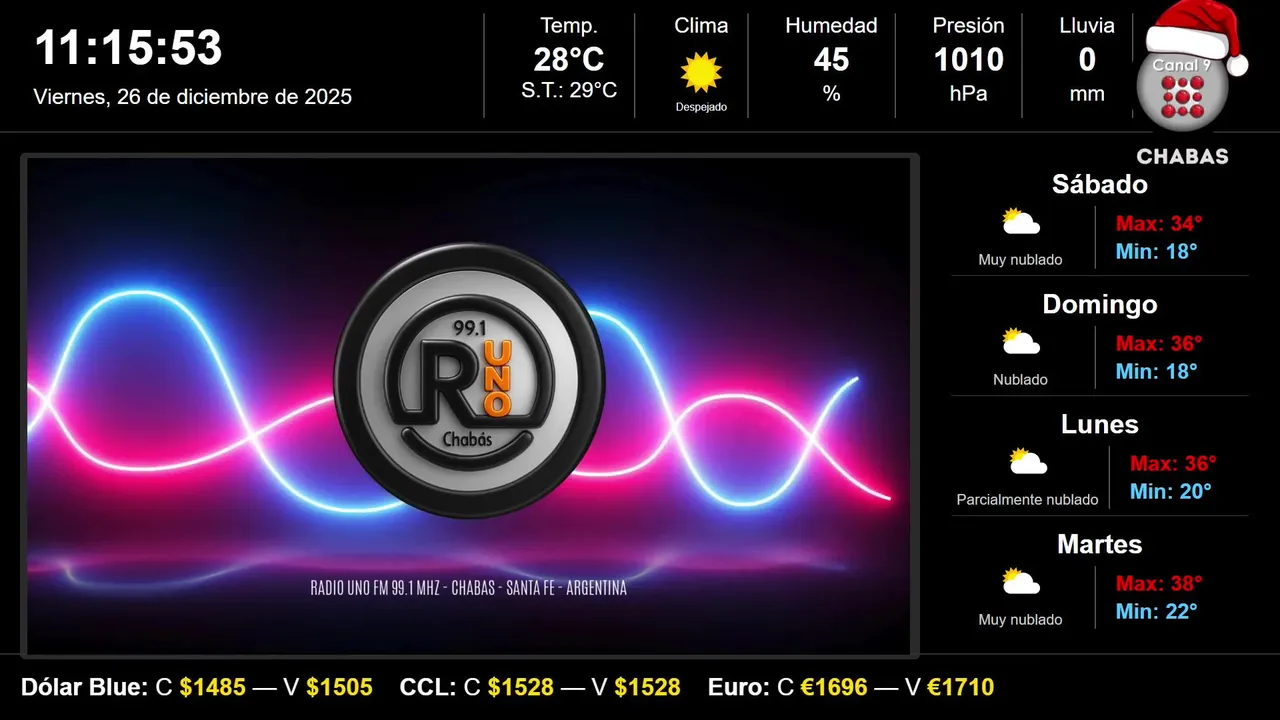The height and width of the screenshot is (720, 1280).
Task: Click the clock showing 11:15:53
Action: coord(128,48)
